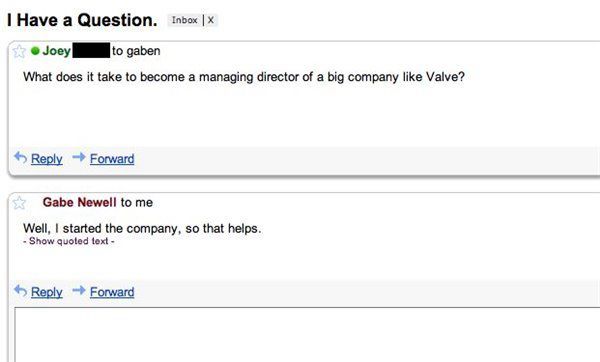The width and height of the screenshot is (600, 362).
Task: Click the sender name Gabe Newell
Action: coord(80,202)
